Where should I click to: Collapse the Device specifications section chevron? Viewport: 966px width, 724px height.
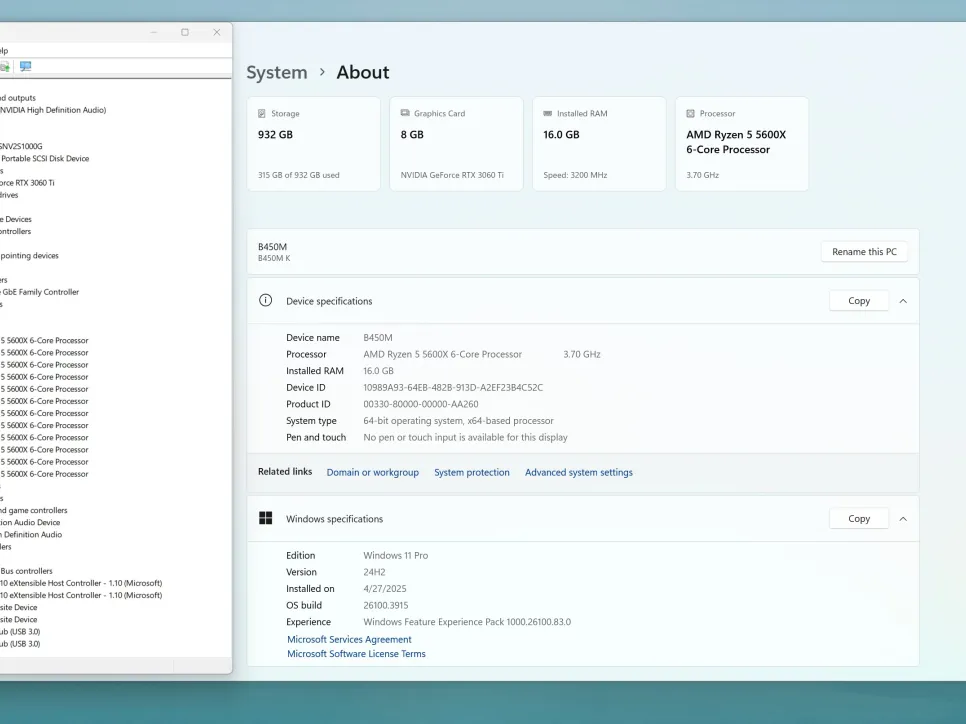pyautogui.click(x=903, y=301)
